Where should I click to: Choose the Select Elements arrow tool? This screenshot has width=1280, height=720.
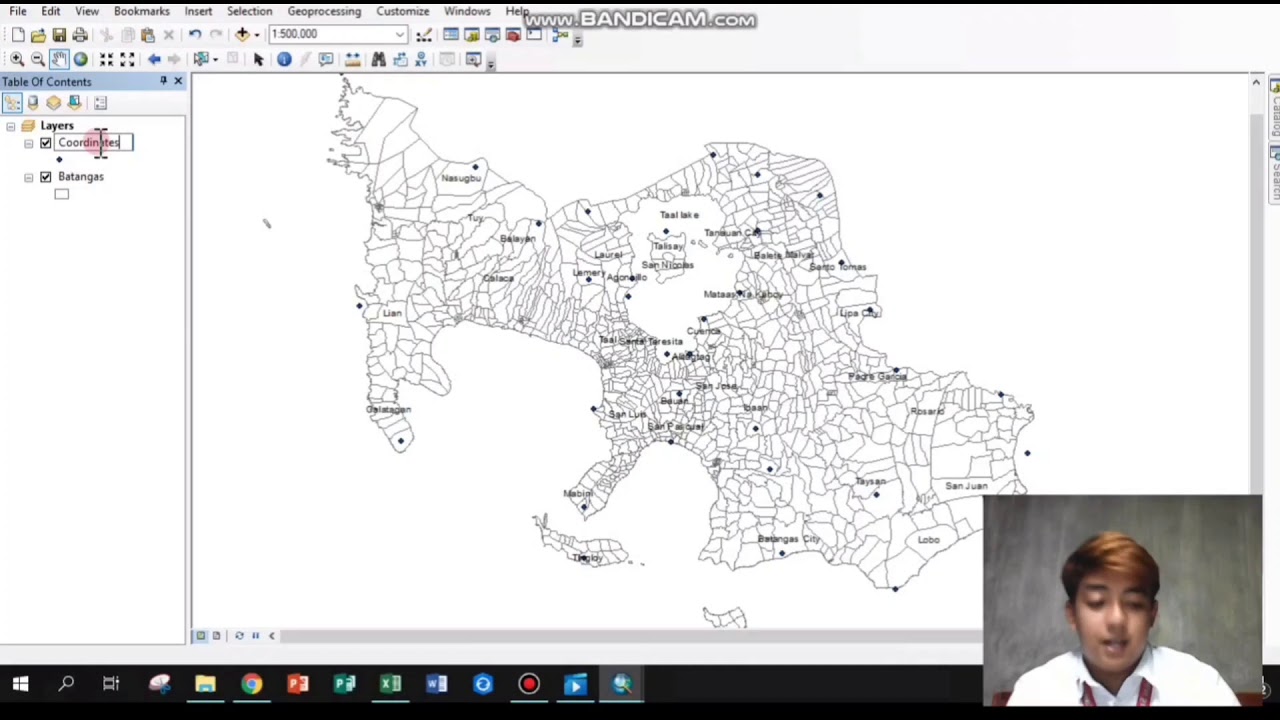point(258,59)
